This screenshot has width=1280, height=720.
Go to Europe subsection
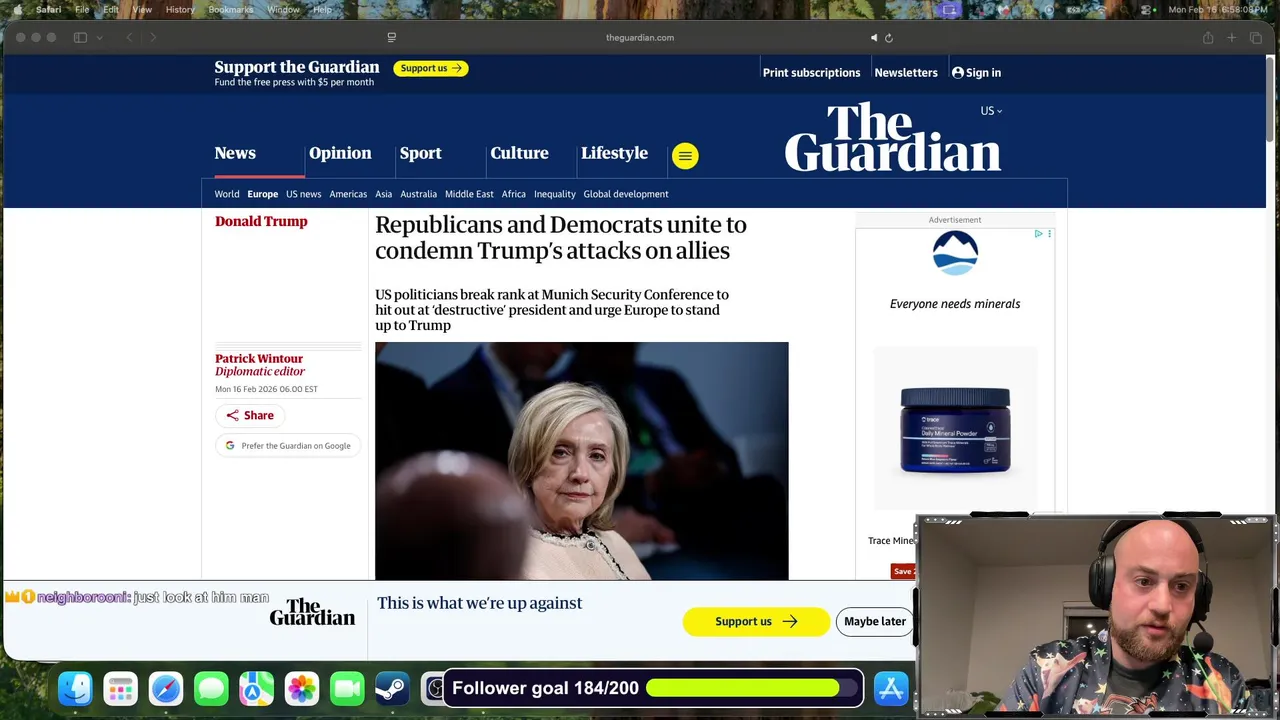(263, 194)
